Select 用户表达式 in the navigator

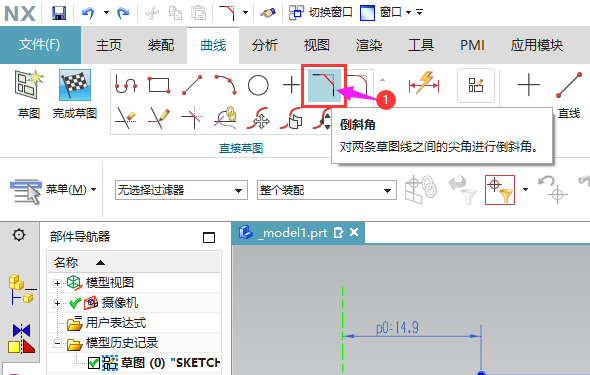116,323
